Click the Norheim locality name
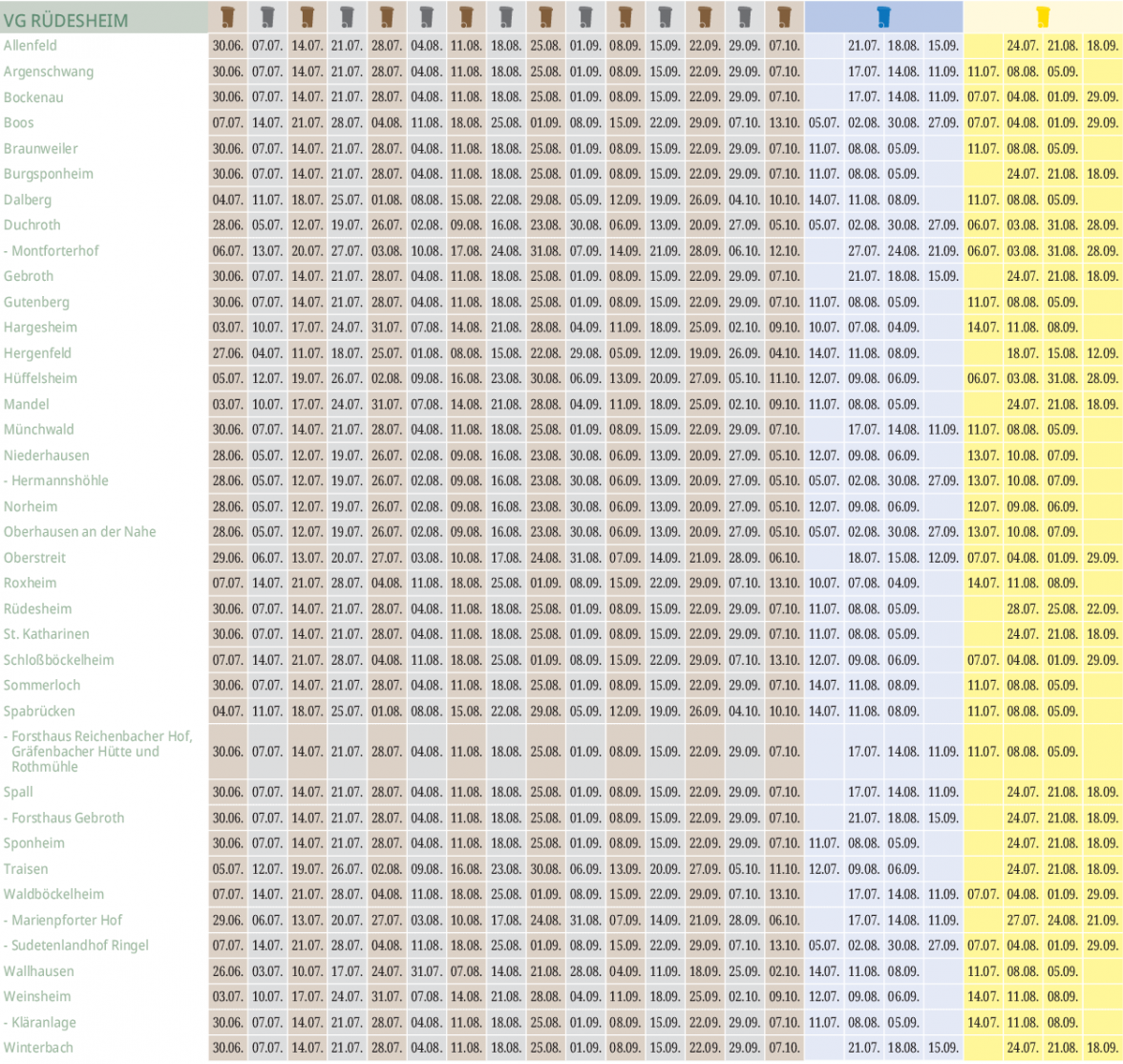The height and width of the screenshot is (1064, 1123). 31,506
